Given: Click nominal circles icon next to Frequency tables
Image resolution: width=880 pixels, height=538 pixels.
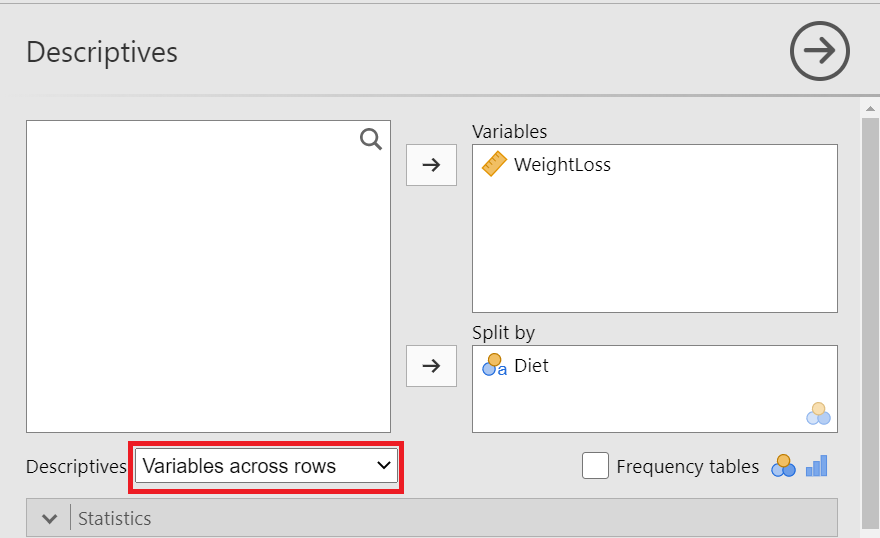Looking at the screenshot, I should (x=783, y=466).
